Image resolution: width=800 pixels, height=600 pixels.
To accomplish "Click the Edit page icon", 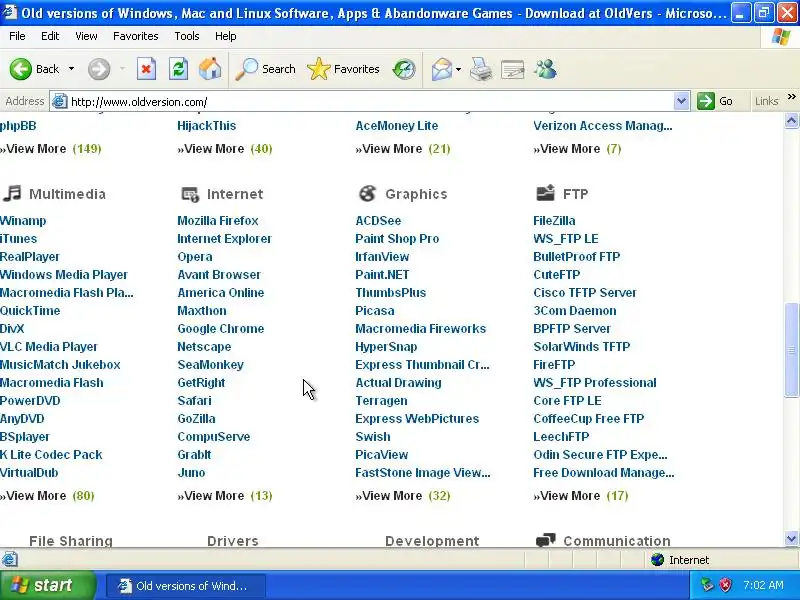I will point(513,69).
